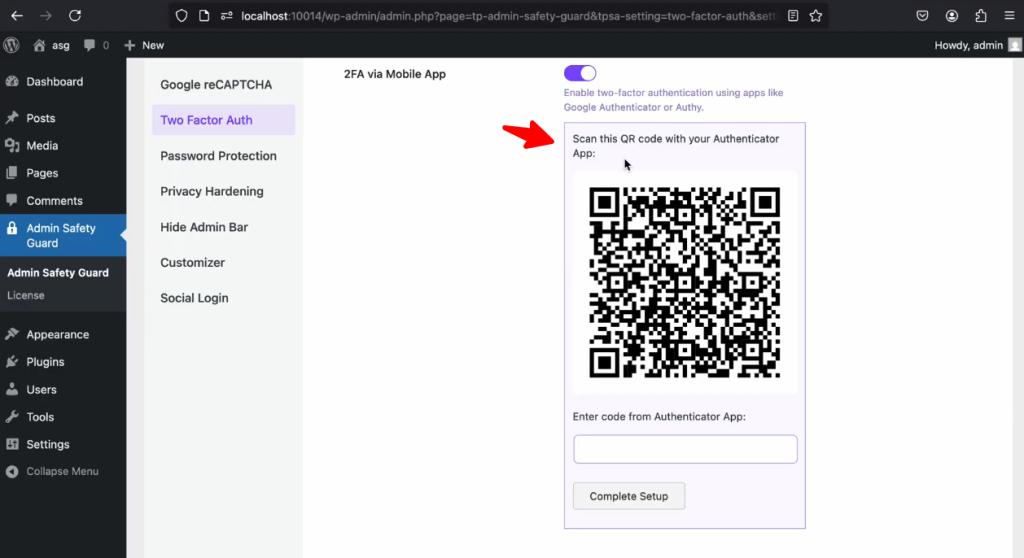This screenshot has height=558, width=1024.
Task: Open the browser hamburger menu
Action: tap(1008, 16)
